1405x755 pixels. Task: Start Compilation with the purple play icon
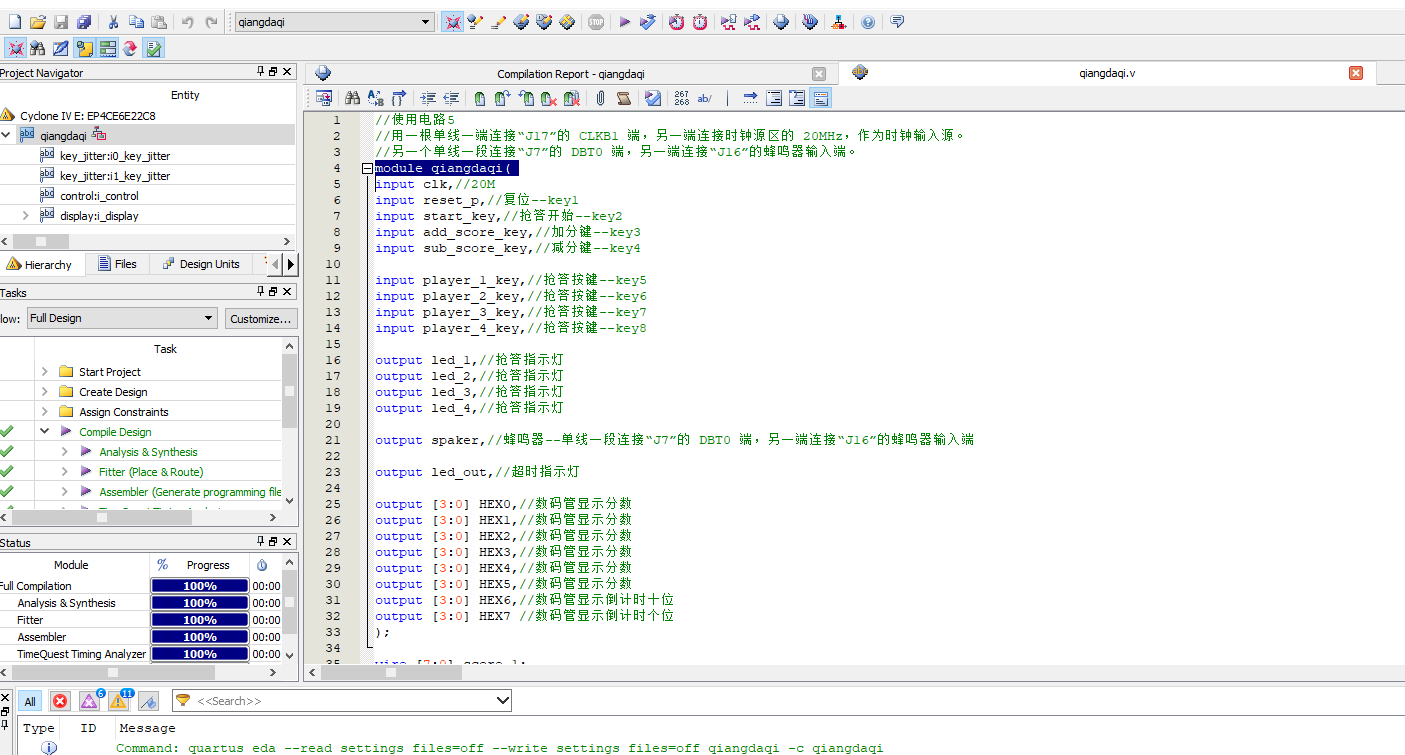tap(625, 22)
